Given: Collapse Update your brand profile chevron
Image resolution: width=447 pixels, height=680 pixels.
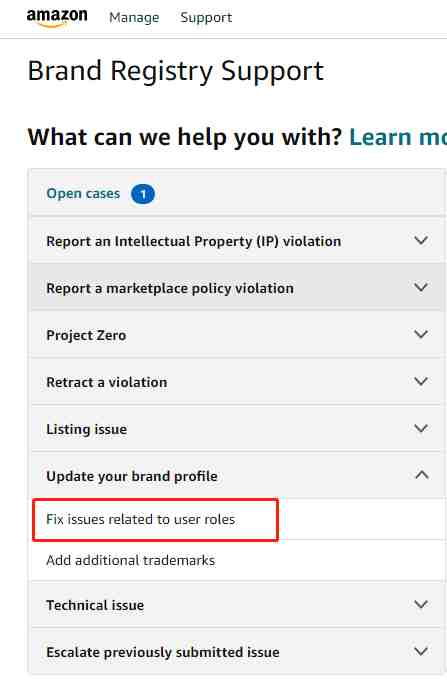Looking at the screenshot, I should [x=421, y=475].
